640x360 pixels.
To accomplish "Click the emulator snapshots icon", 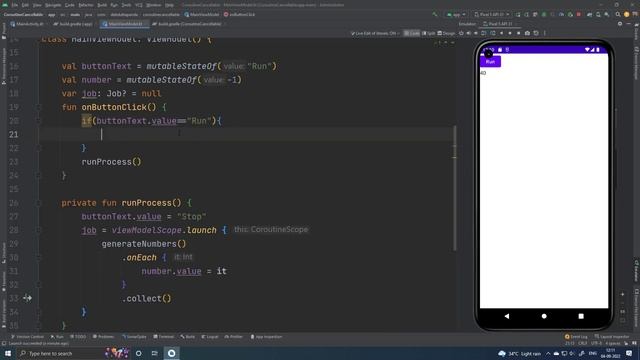I will pos(536,33).
